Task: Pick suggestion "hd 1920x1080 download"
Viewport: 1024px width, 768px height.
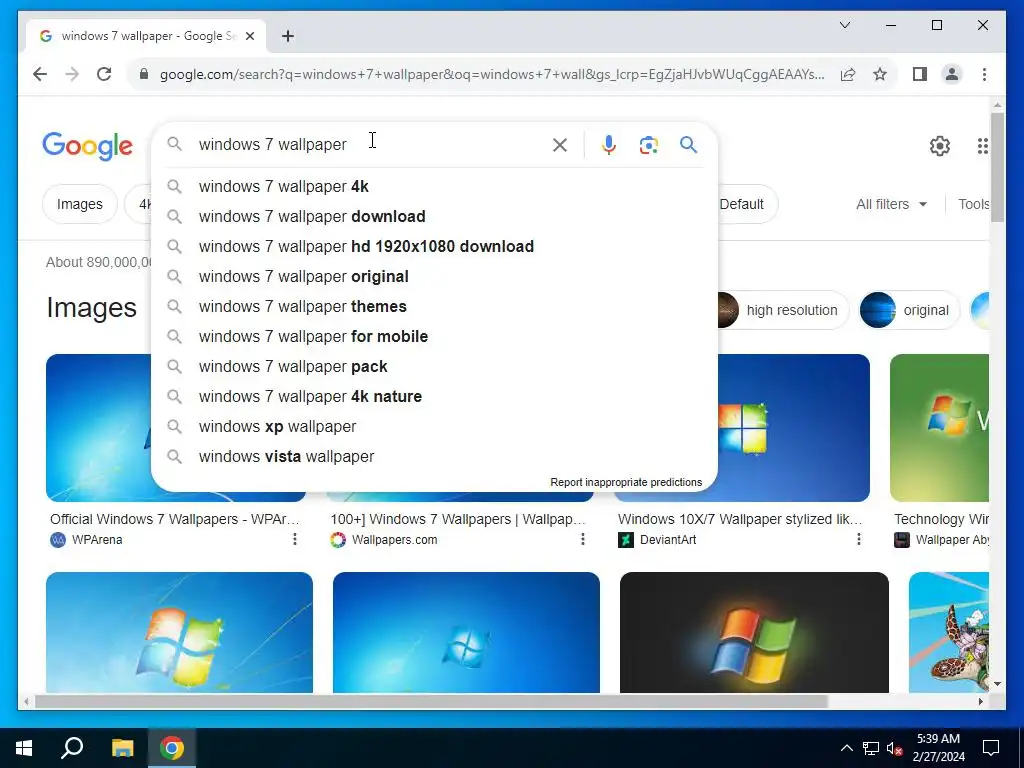Action: pos(434,247)
